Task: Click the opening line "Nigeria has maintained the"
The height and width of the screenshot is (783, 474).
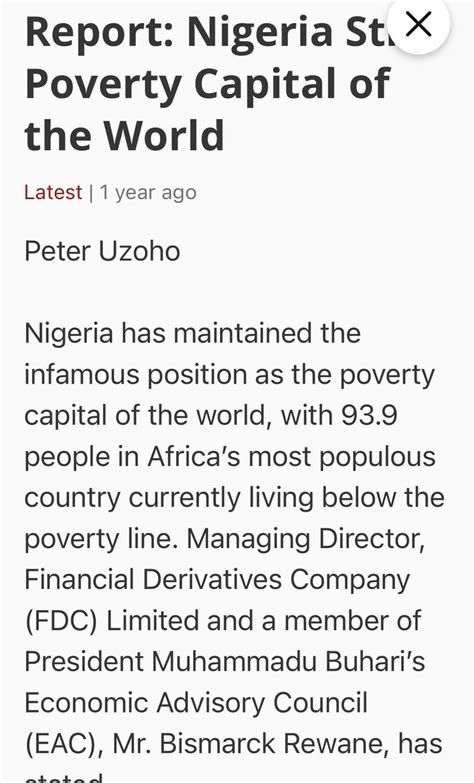Action: [192, 333]
